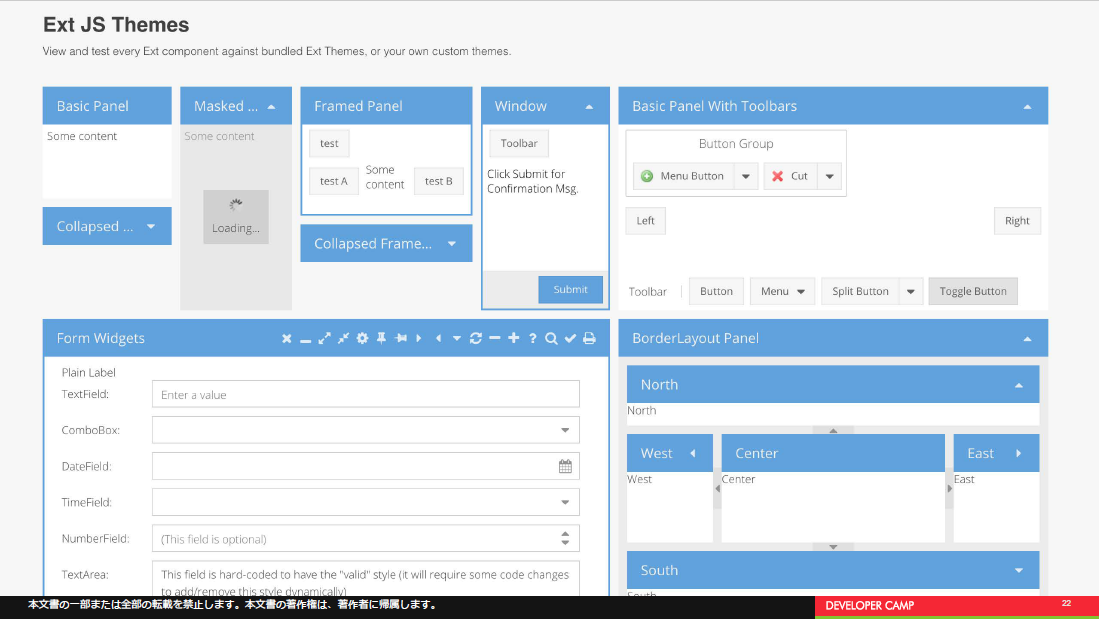Click the Right button
The width and height of the screenshot is (1099, 619).
coord(1017,221)
